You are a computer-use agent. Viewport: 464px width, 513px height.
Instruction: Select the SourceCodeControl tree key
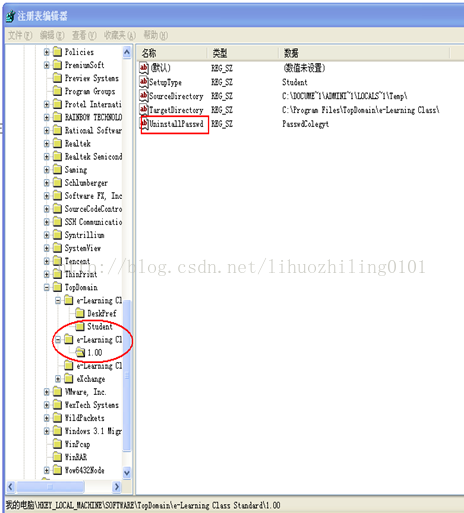pyautogui.click(x=93, y=209)
